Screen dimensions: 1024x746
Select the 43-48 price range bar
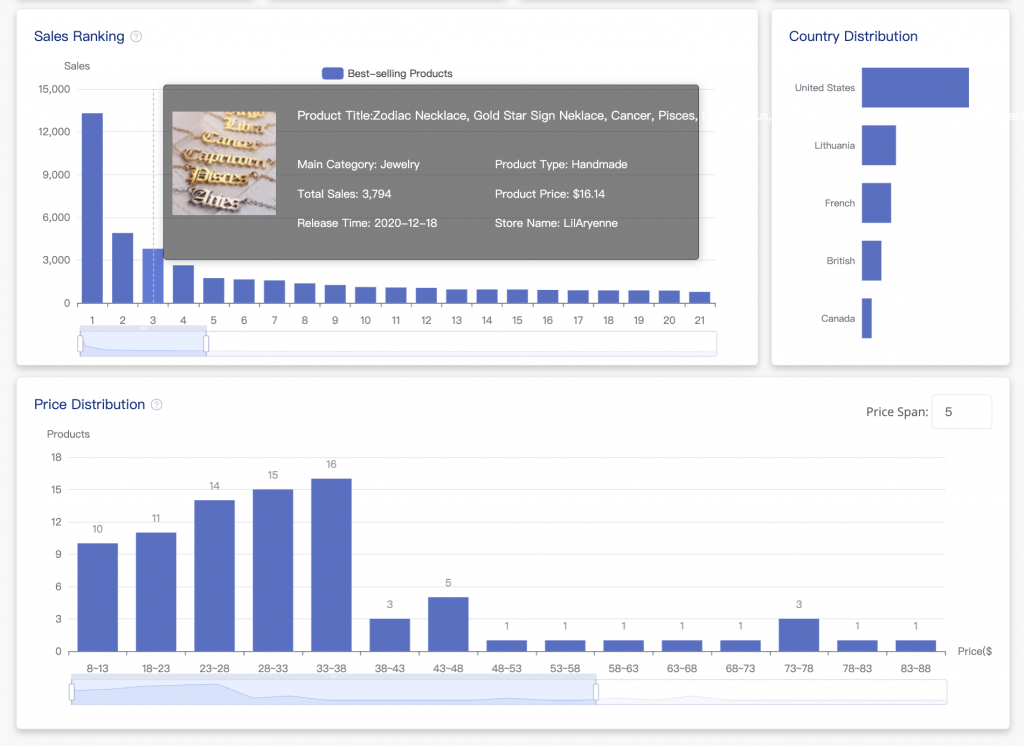click(448, 624)
